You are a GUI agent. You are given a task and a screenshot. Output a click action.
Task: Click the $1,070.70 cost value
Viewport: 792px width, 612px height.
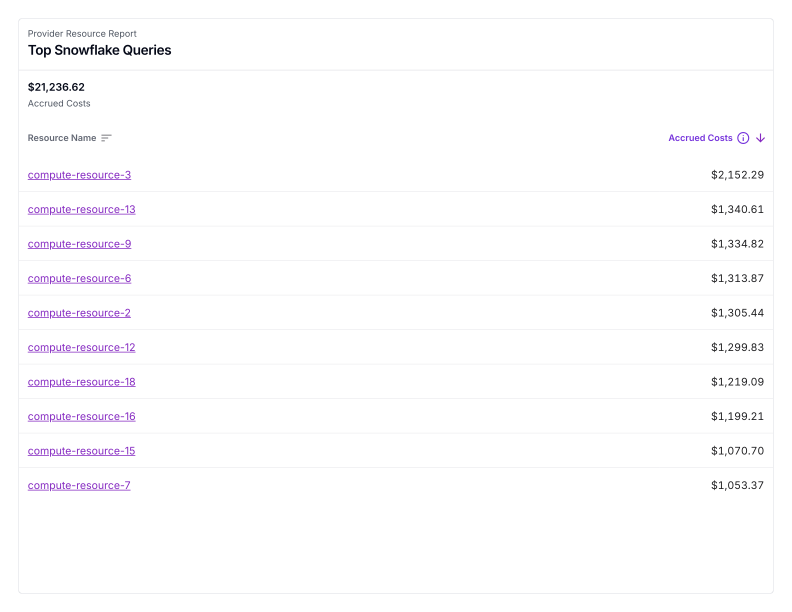tap(737, 451)
